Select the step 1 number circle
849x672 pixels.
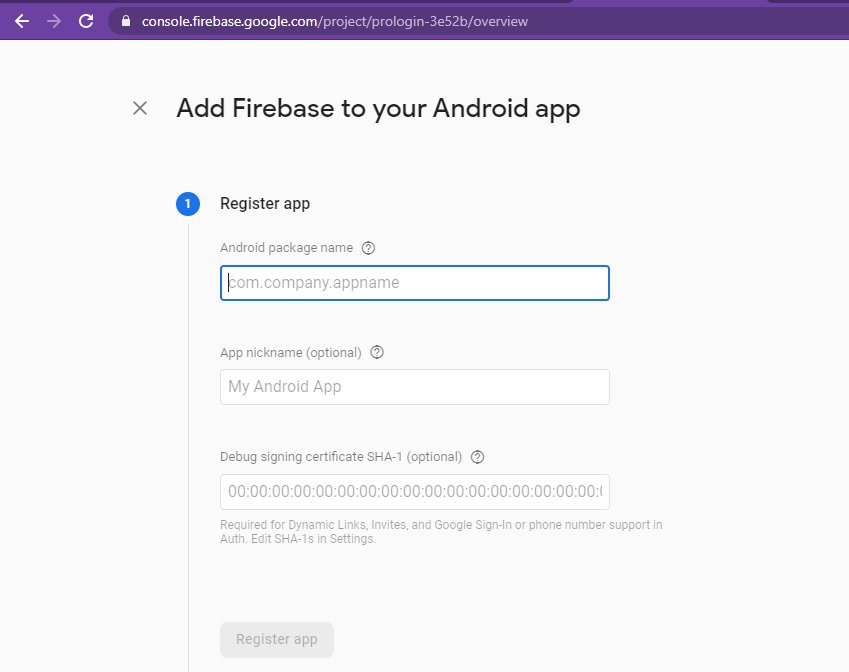point(187,204)
